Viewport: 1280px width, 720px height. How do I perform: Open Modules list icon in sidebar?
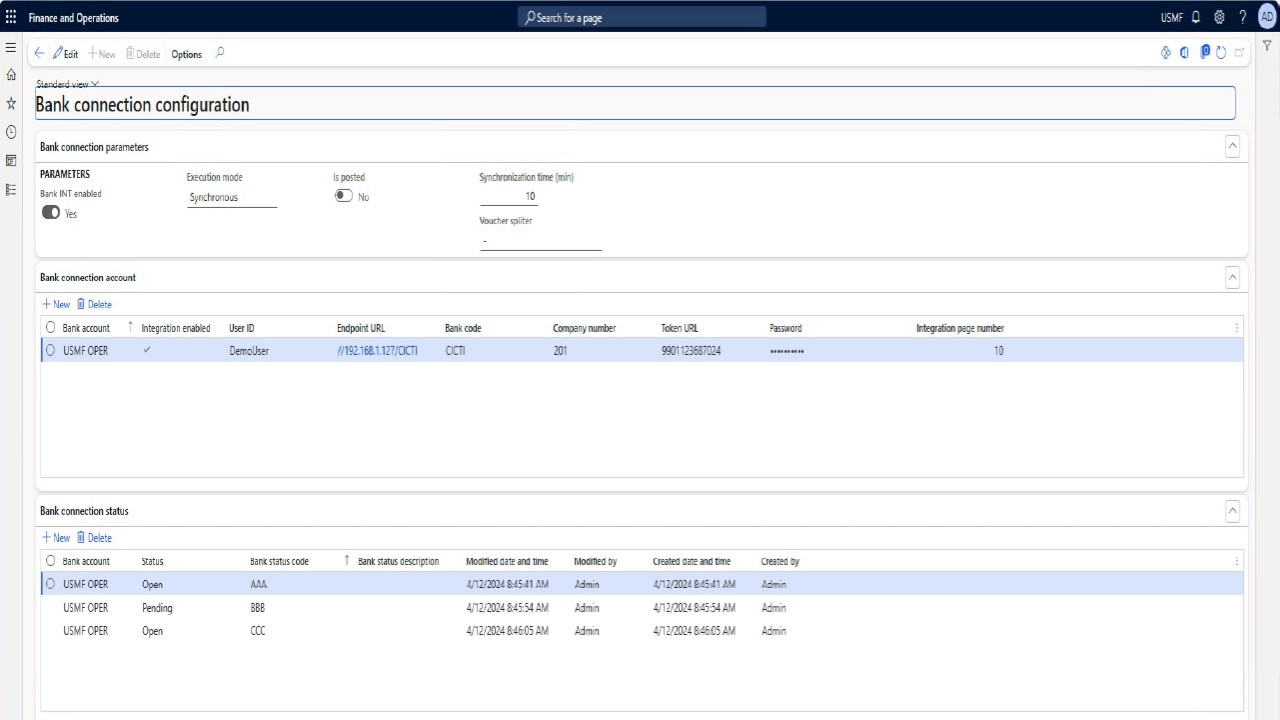pos(11,189)
